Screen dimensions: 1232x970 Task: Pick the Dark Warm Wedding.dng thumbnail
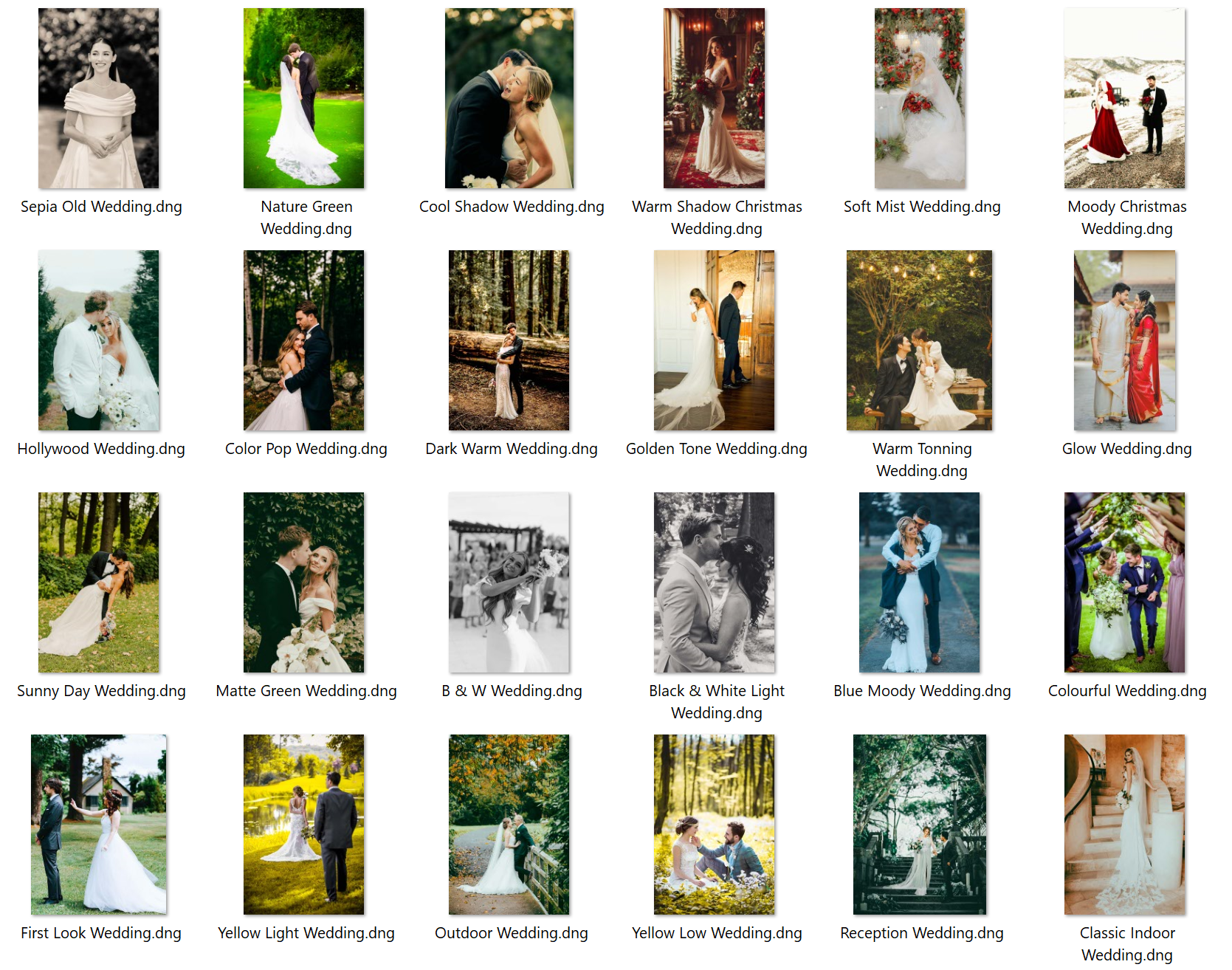pyautogui.click(x=509, y=340)
